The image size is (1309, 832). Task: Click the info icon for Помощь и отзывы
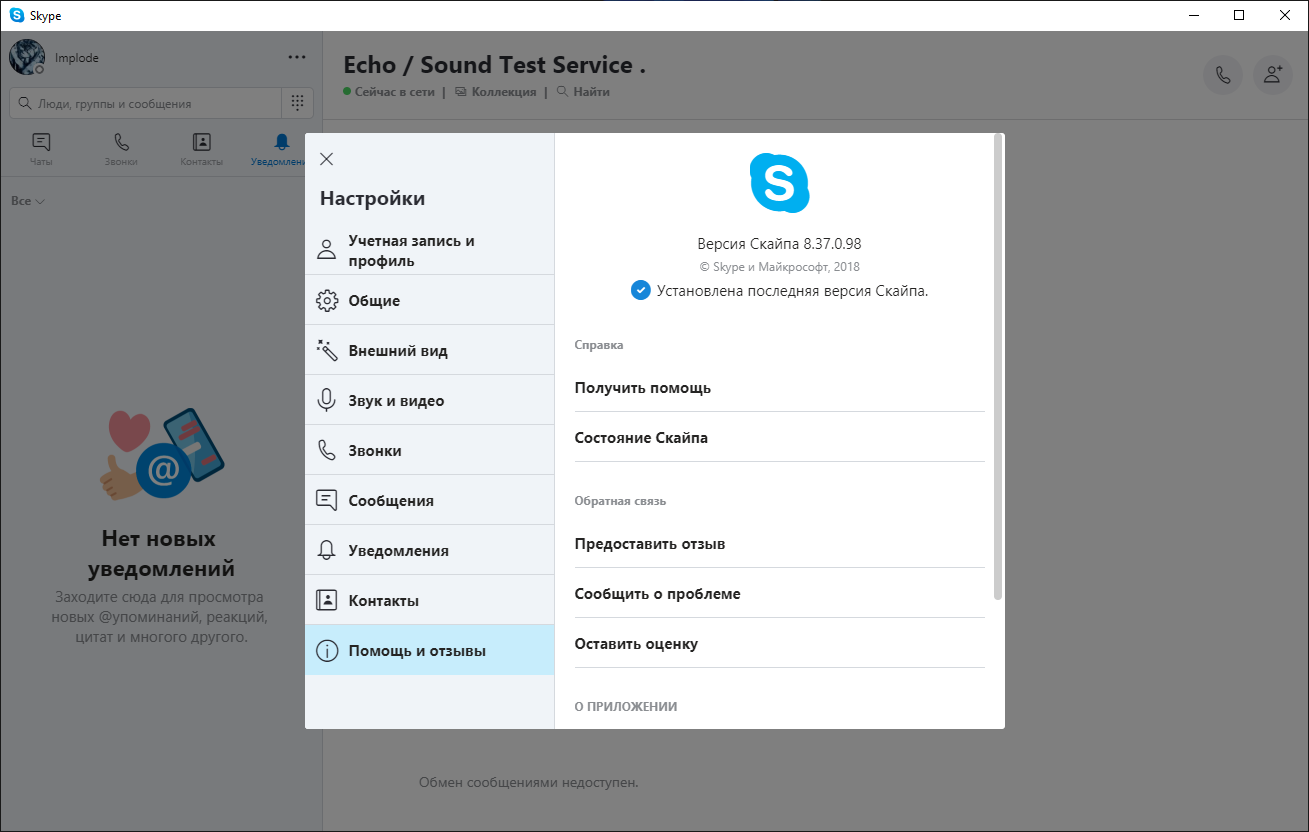(326, 650)
